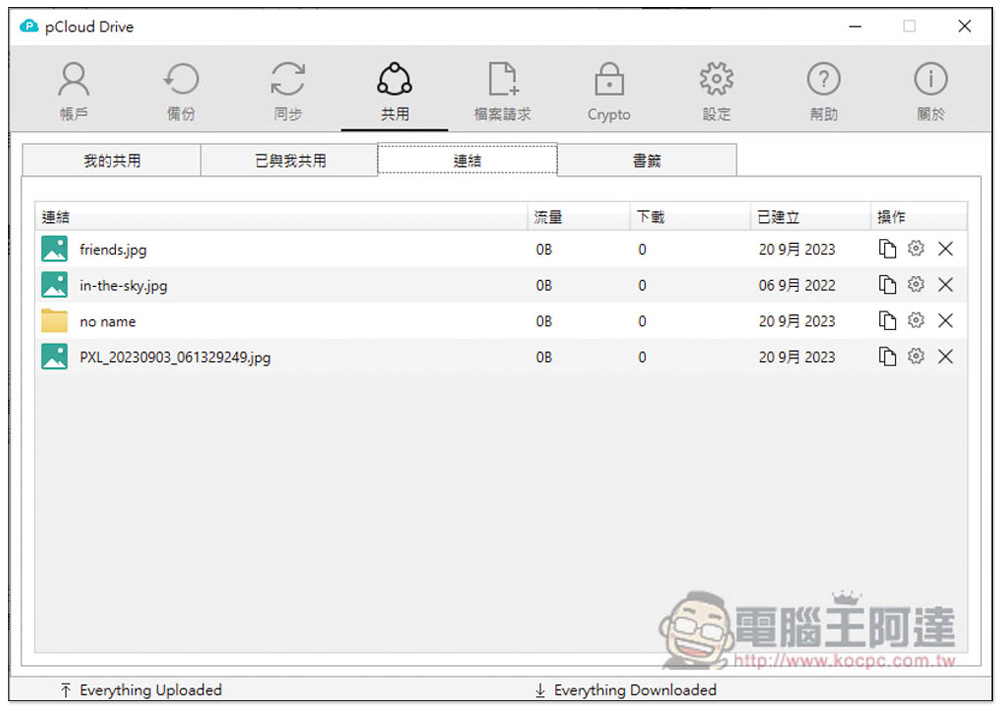
Task: Open the Crypto lock section
Action: [609, 91]
